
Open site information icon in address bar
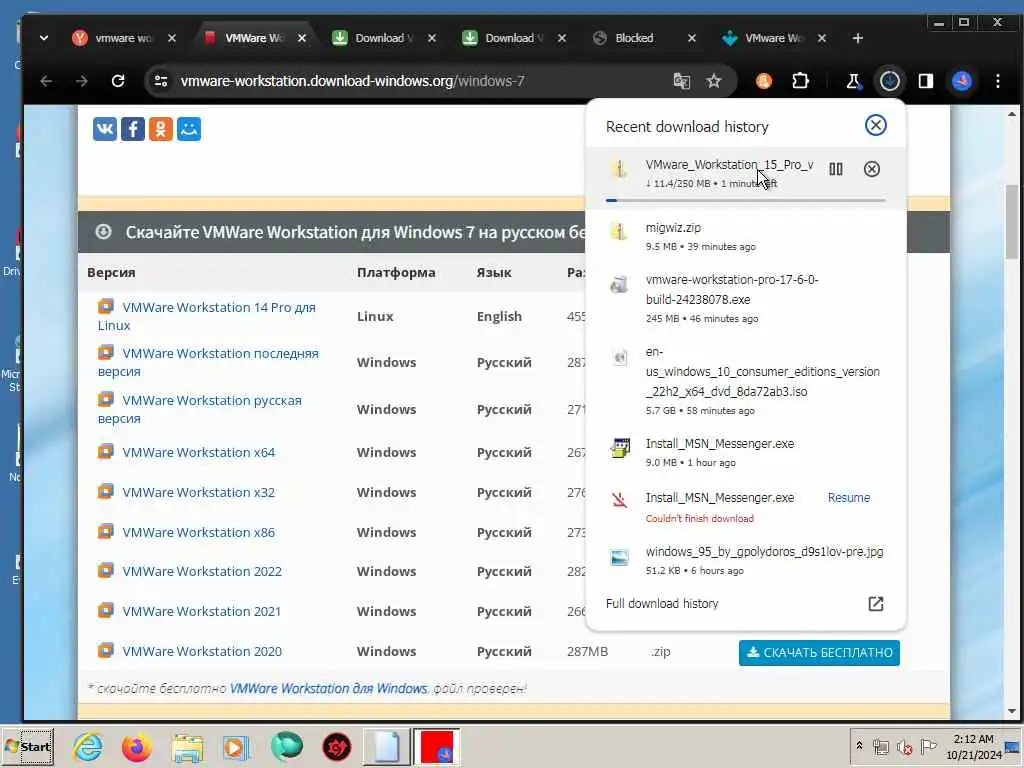tap(161, 81)
